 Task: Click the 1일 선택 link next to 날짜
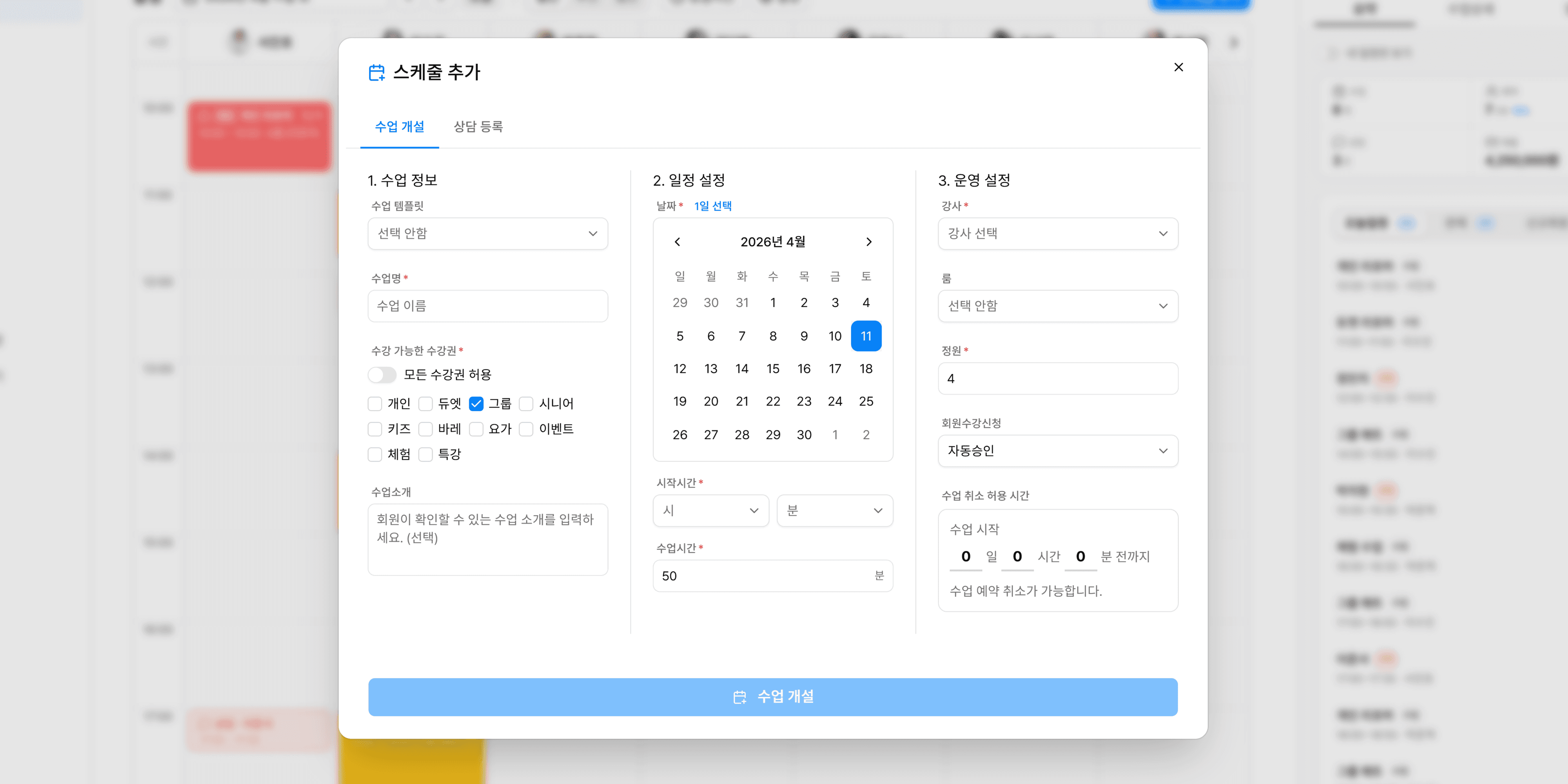pos(712,206)
